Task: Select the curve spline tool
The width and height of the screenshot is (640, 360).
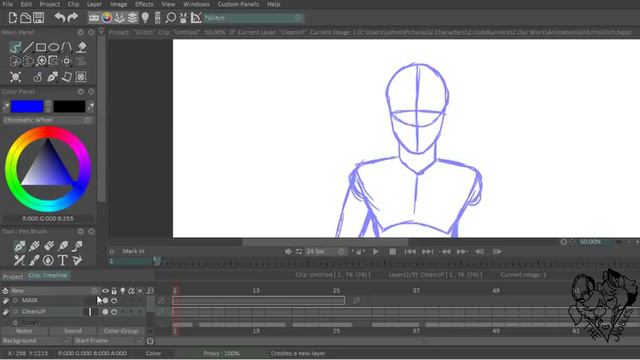Action: pos(67,47)
